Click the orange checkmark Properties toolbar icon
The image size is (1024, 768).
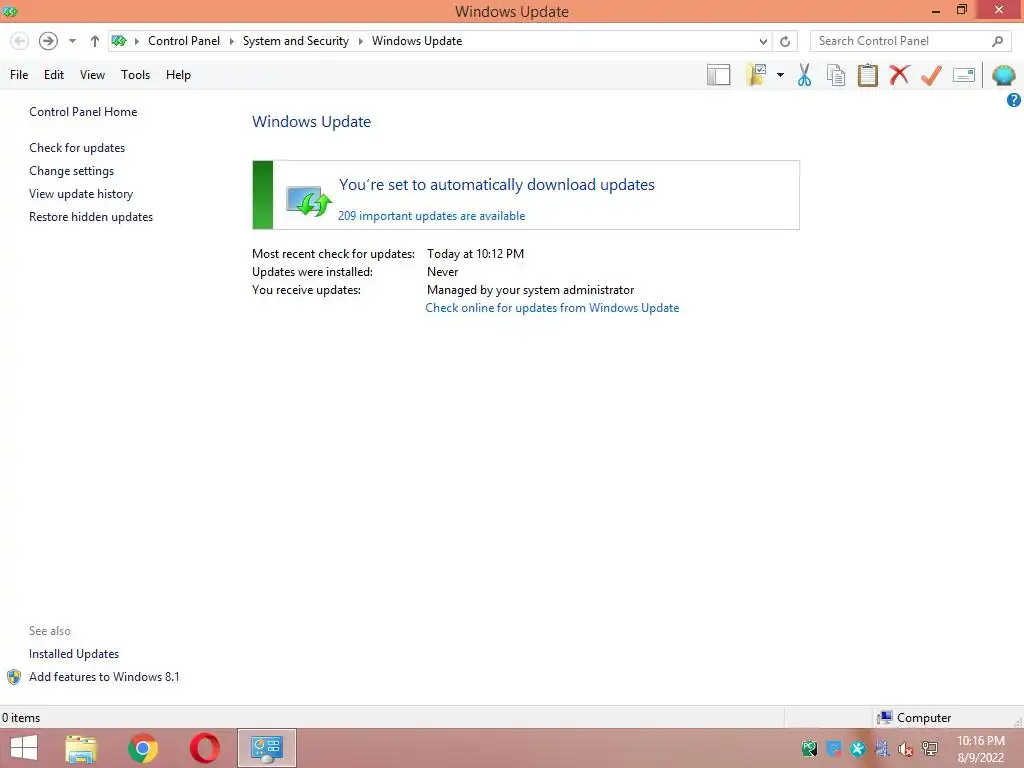931,75
